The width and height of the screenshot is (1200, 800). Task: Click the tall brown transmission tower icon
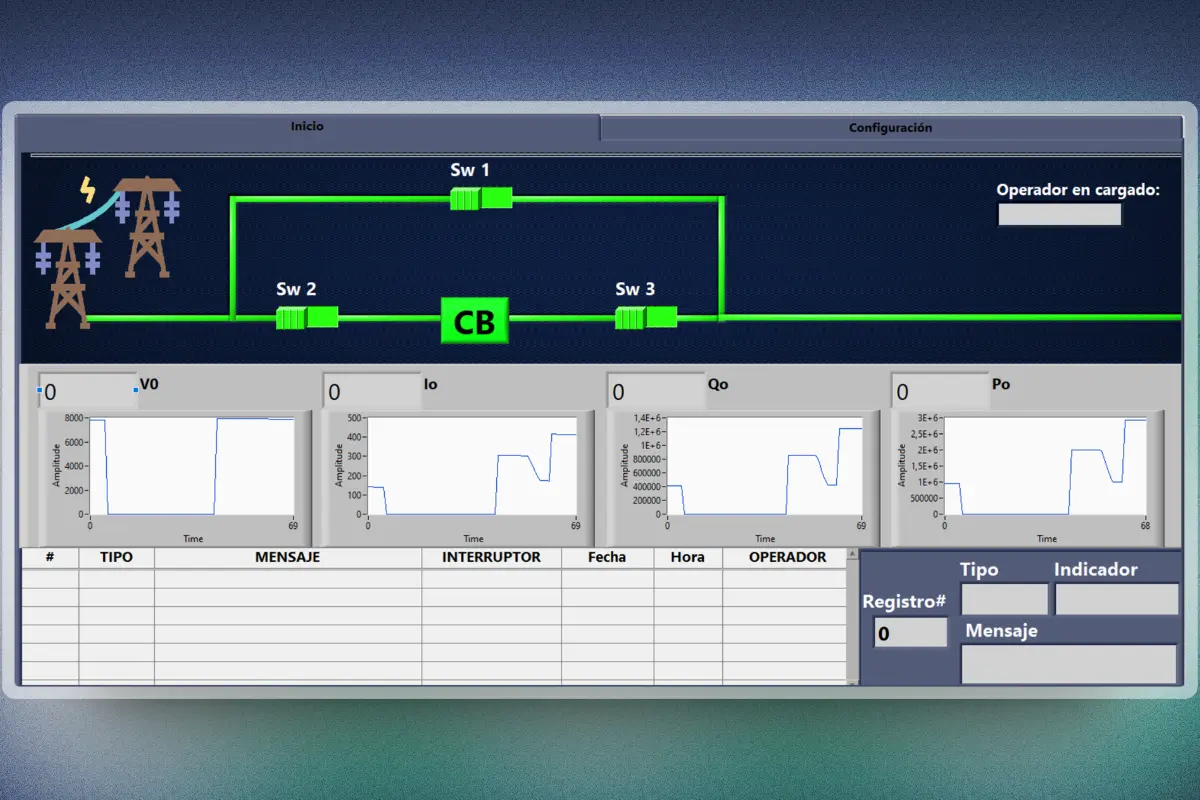click(148, 230)
